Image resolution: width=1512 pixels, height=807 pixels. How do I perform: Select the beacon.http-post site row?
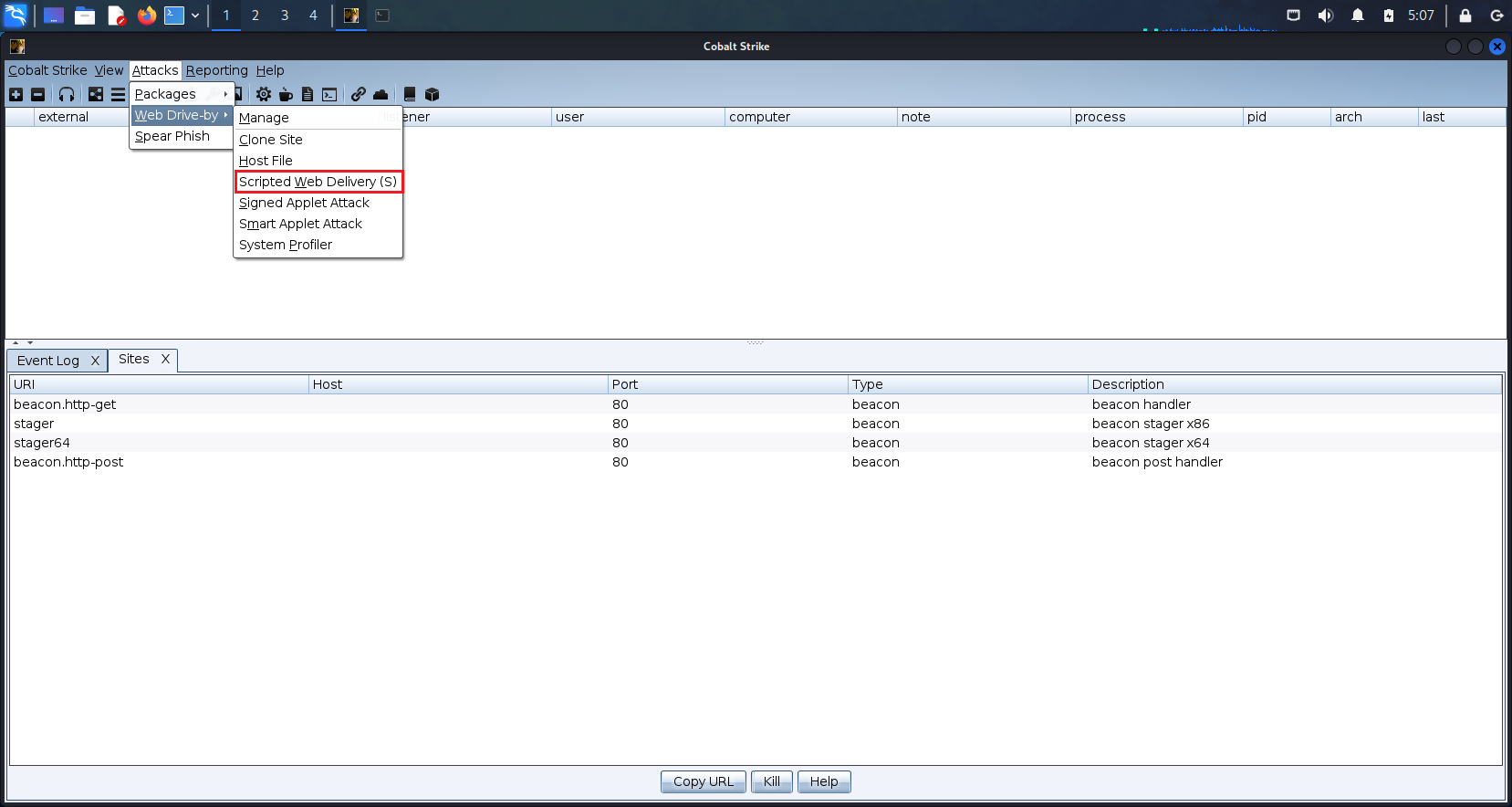point(756,462)
